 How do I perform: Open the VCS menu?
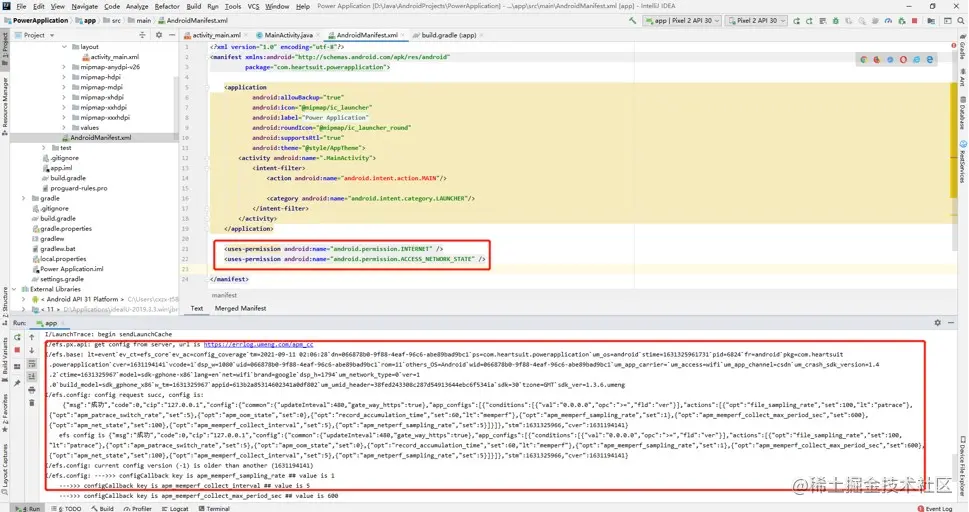(253, 6)
